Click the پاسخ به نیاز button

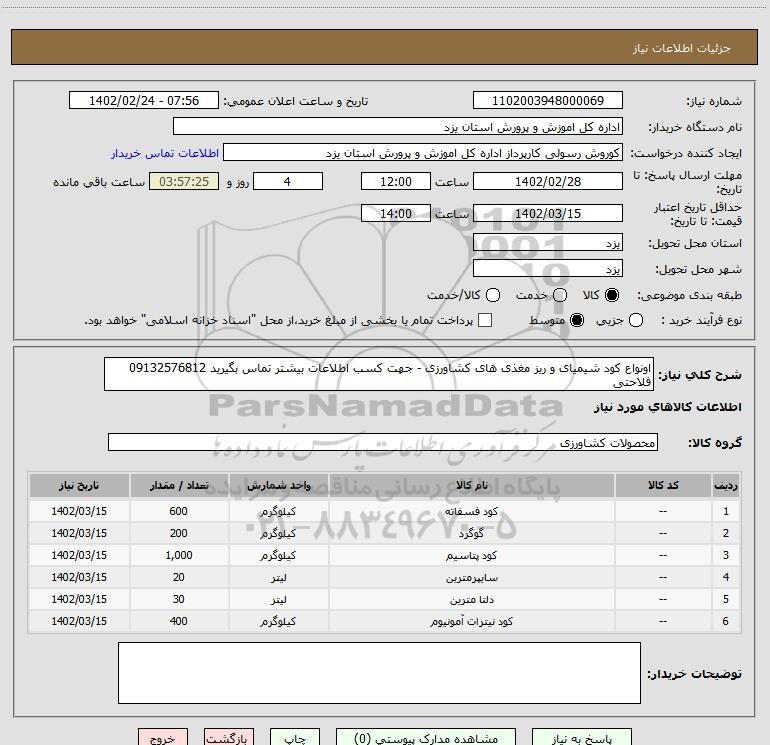click(x=581, y=738)
